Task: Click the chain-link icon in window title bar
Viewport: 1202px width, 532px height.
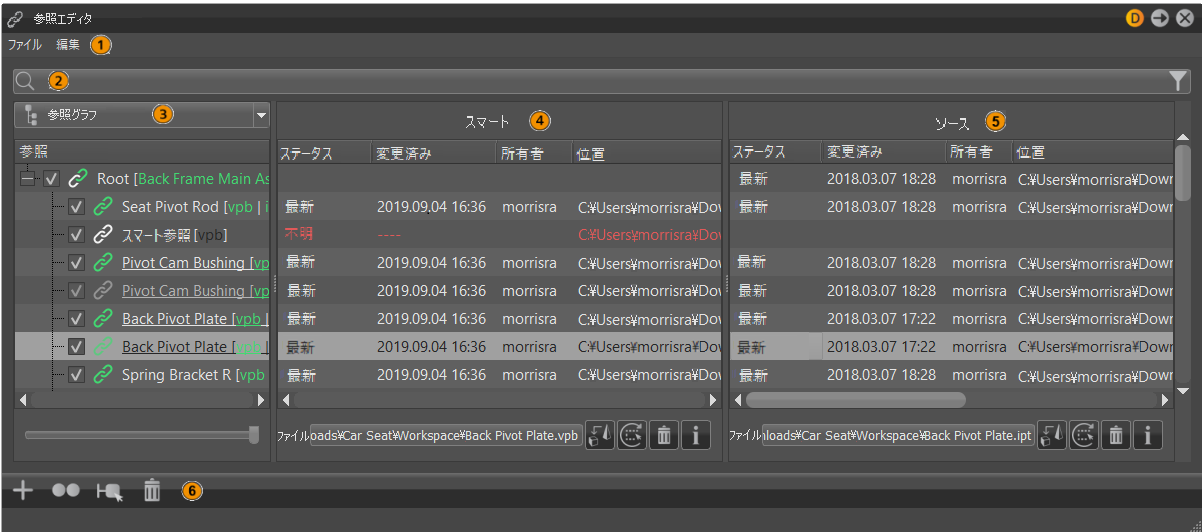Action: (x=16, y=18)
